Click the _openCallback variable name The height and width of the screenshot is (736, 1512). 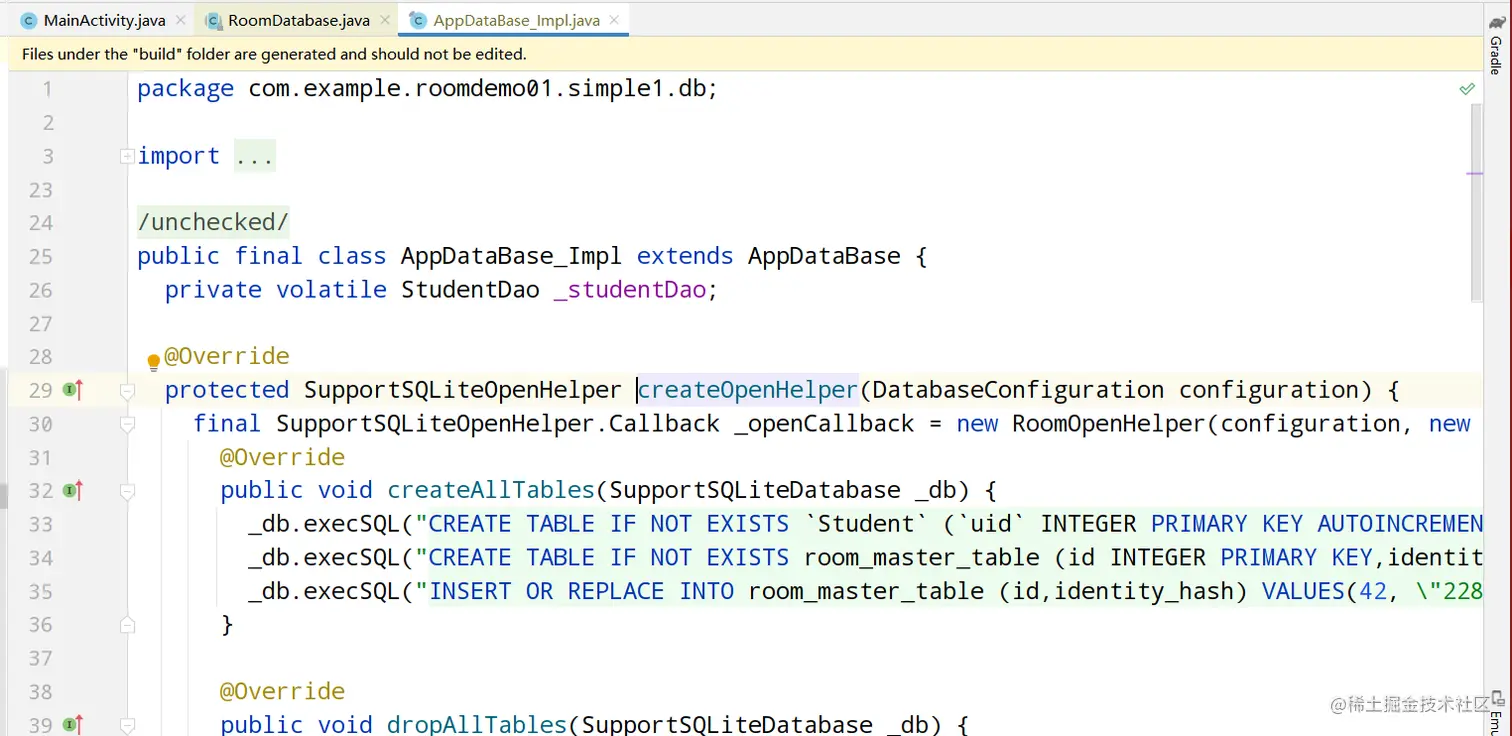pyautogui.click(x=824, y=424)
